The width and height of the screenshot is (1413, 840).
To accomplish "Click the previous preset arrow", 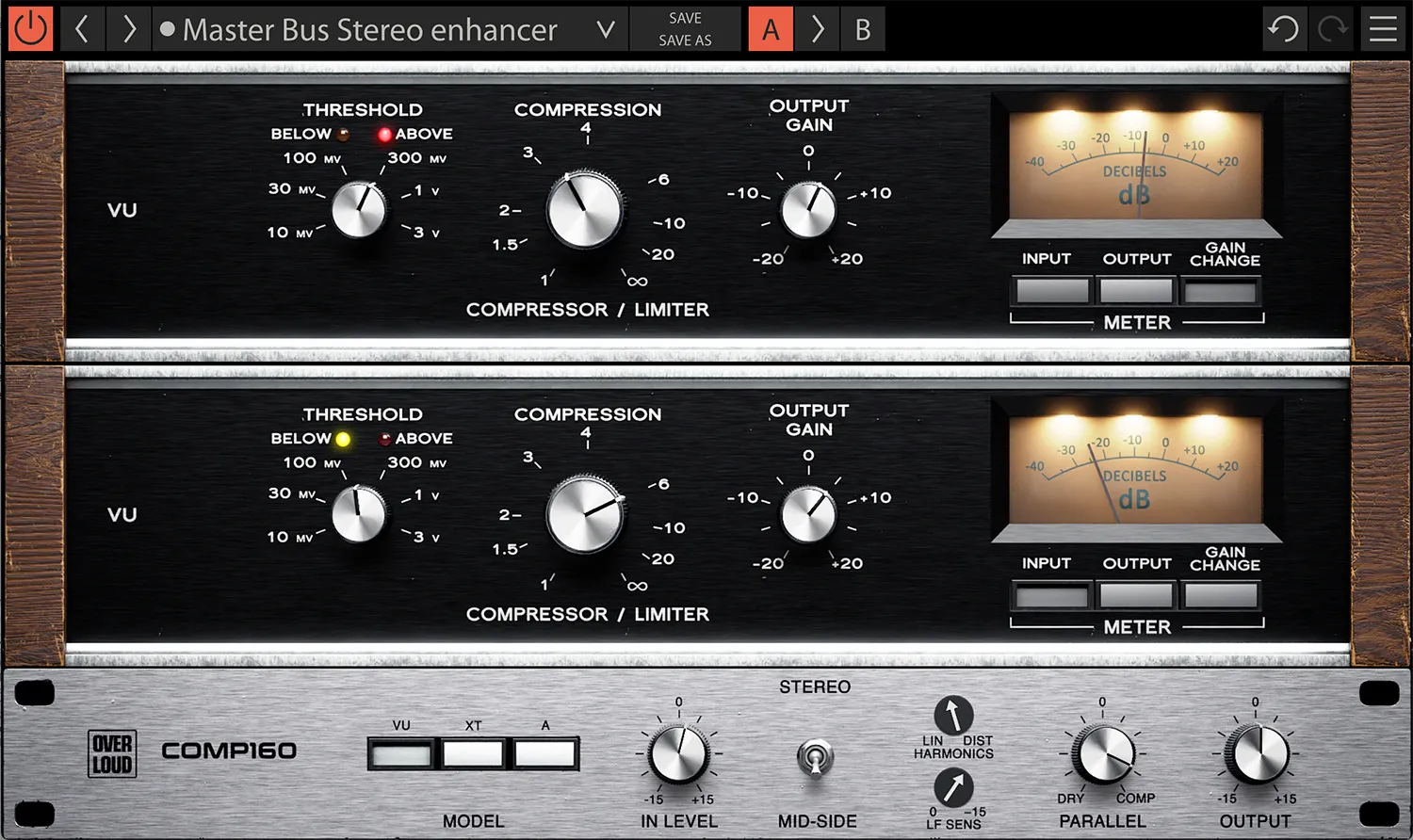I will pyautogui.click(x=83, y=29).
